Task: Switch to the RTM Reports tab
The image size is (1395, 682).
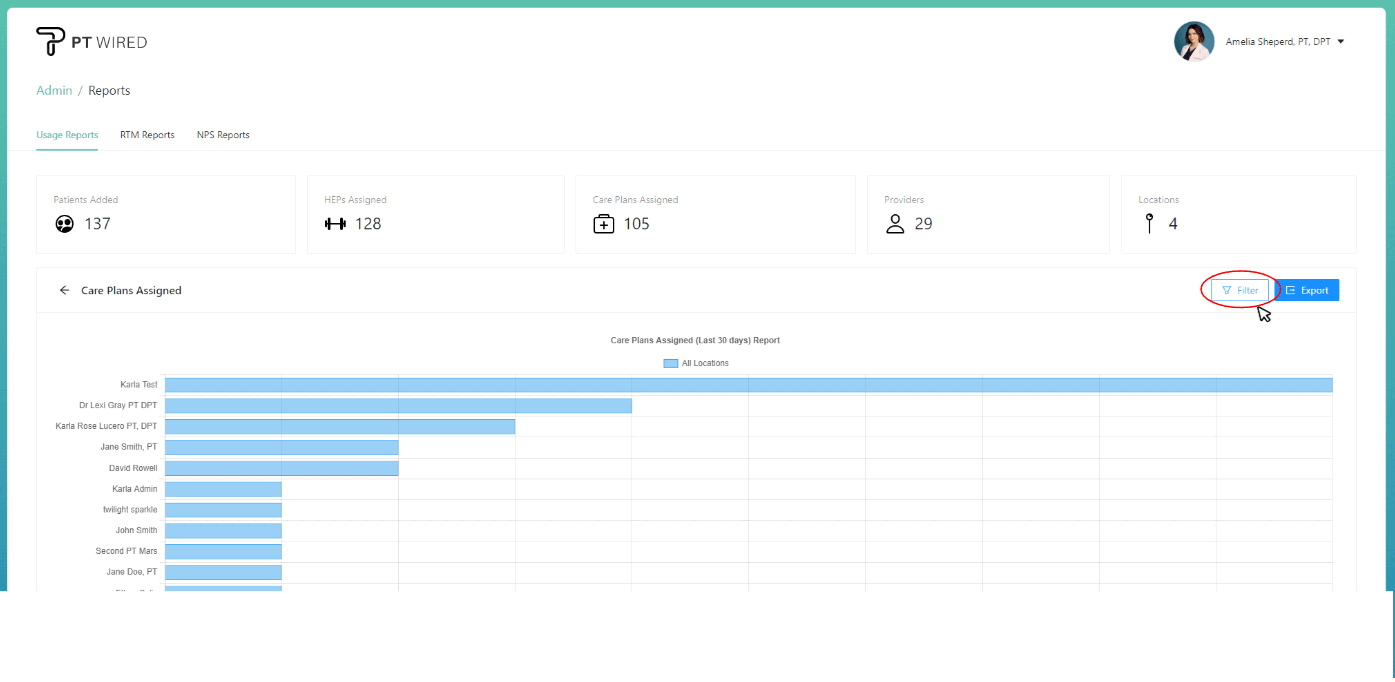Action: pyautogui.click(x=147, y=135)
